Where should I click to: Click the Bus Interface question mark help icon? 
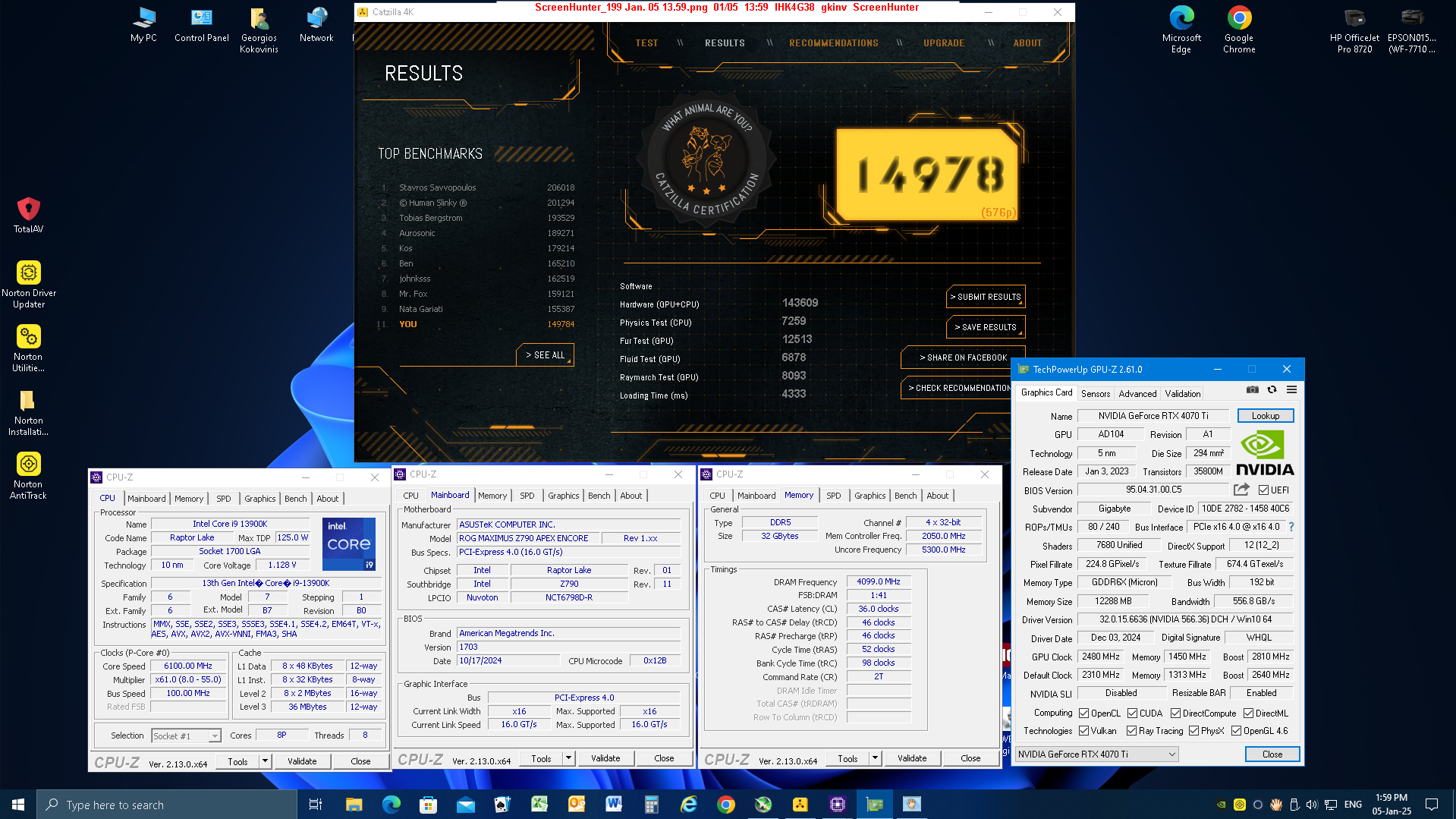(x=1291, y=527)
